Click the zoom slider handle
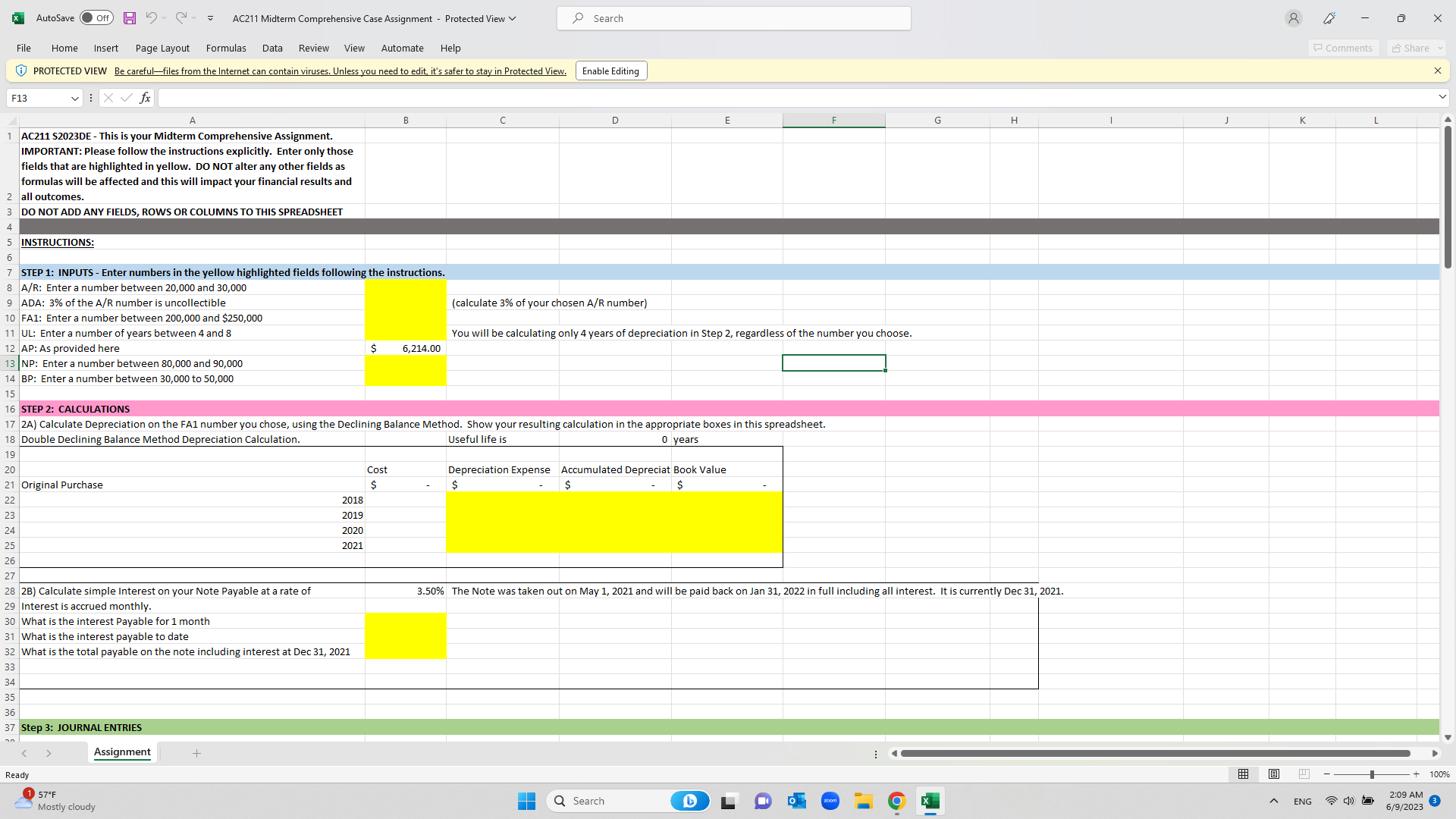 1371,774
